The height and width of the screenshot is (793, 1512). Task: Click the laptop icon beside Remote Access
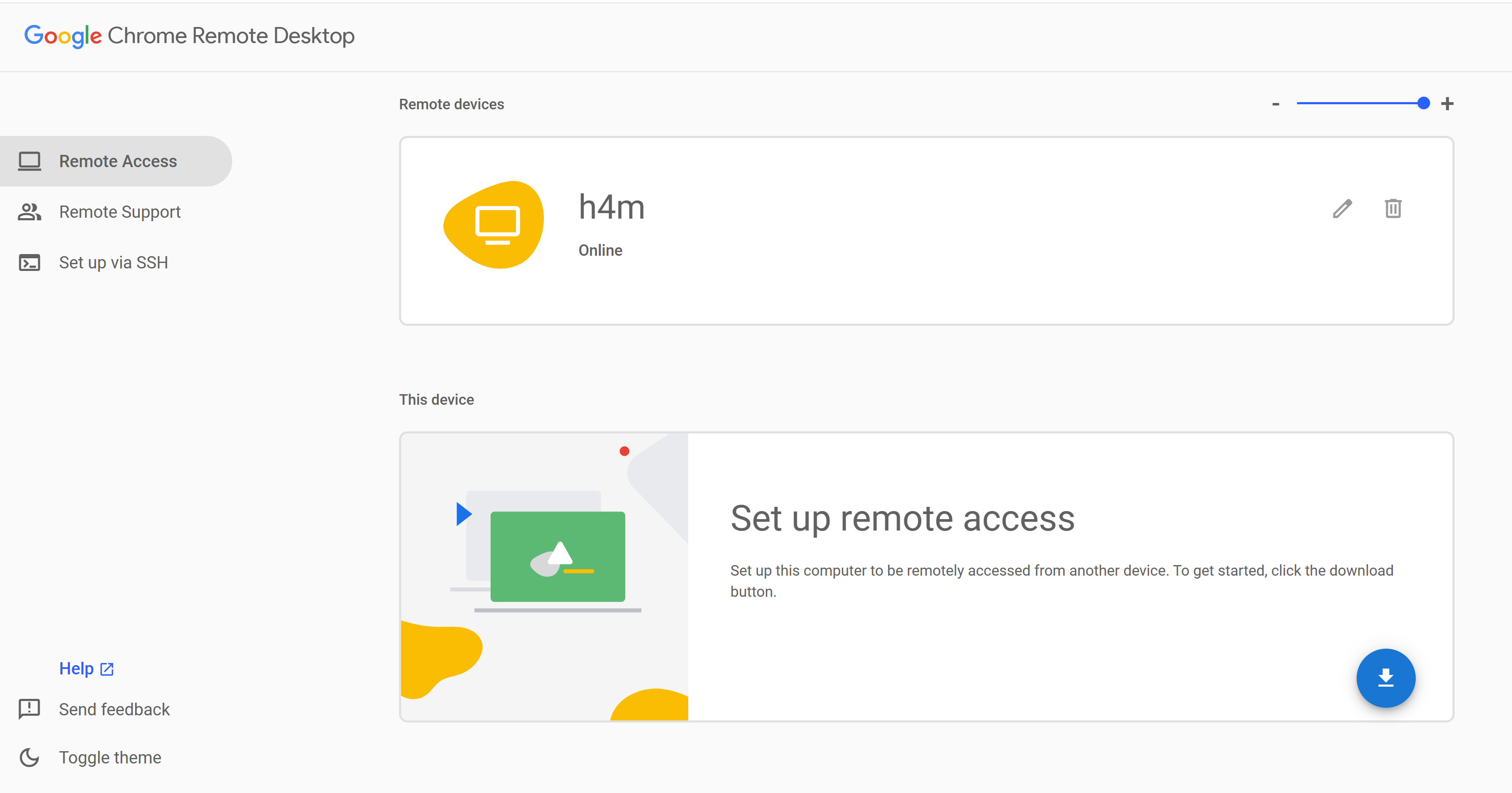tap(30, 161)
